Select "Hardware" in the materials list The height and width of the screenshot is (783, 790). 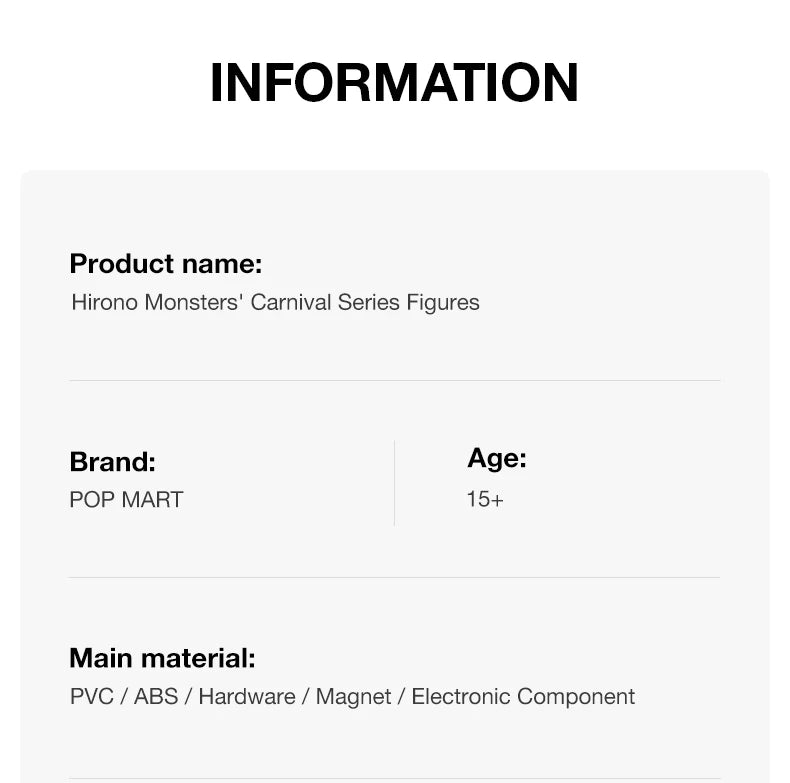click(x=247, y=696)
